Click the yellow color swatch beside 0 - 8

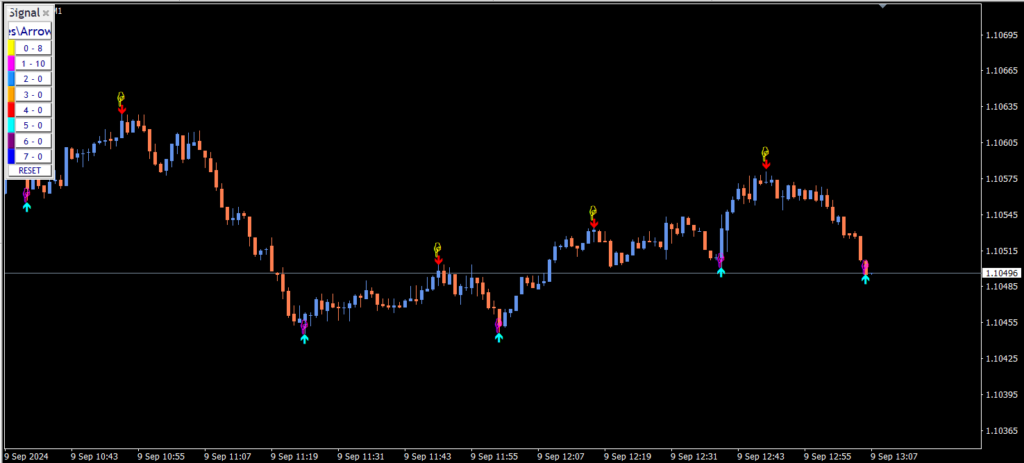coord(11,47)
